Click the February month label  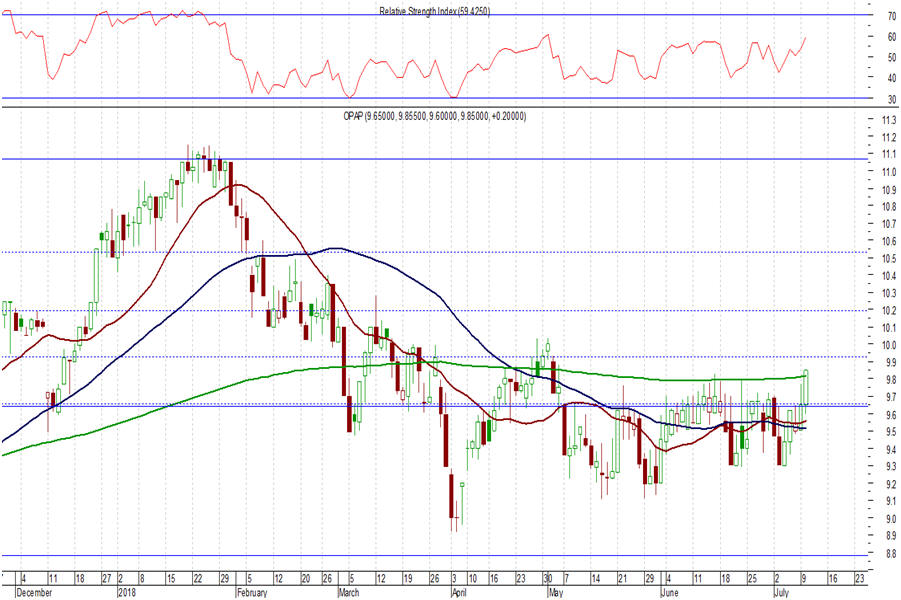coord(252,593)
